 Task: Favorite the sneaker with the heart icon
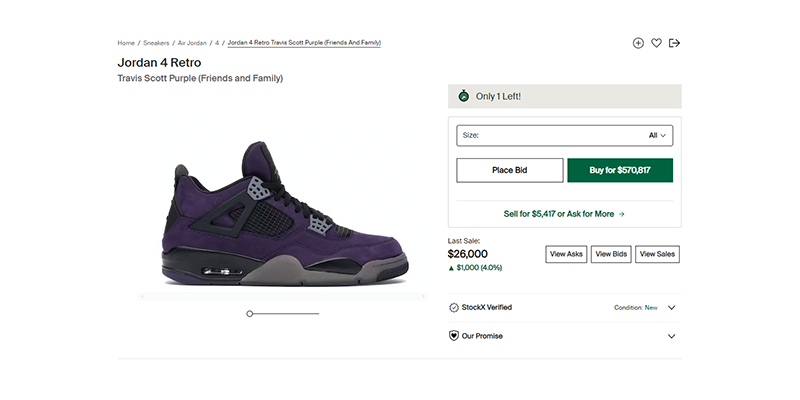[656, 43]
